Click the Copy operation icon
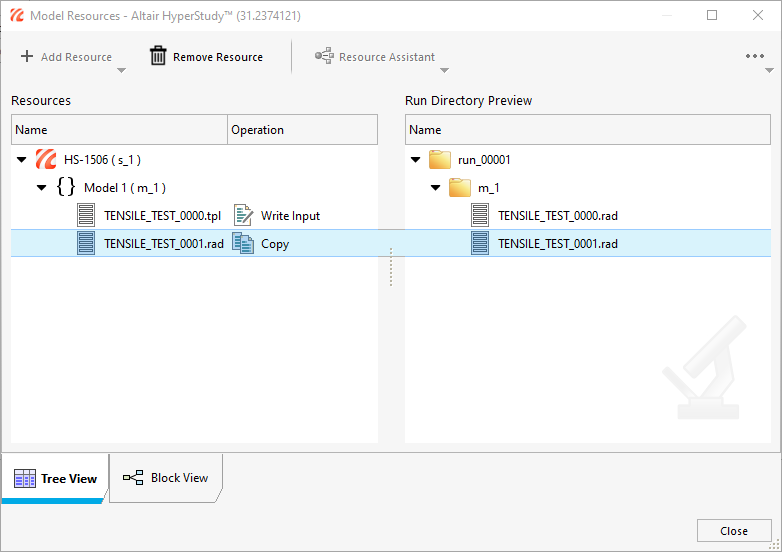Viewport: 782px width, 552px height. [x=243, y=243]
